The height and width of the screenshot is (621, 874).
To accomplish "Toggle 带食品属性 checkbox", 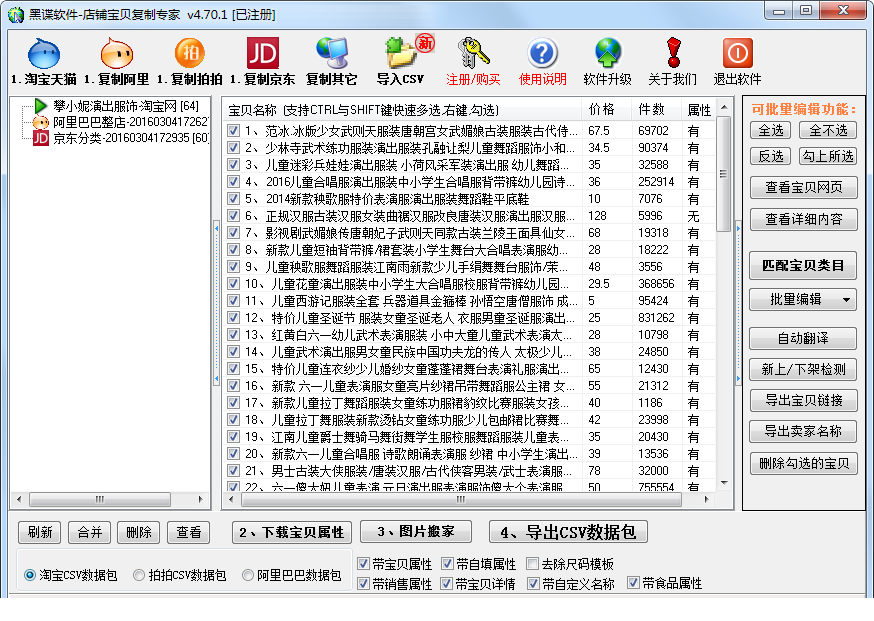I will click(633, 583).
